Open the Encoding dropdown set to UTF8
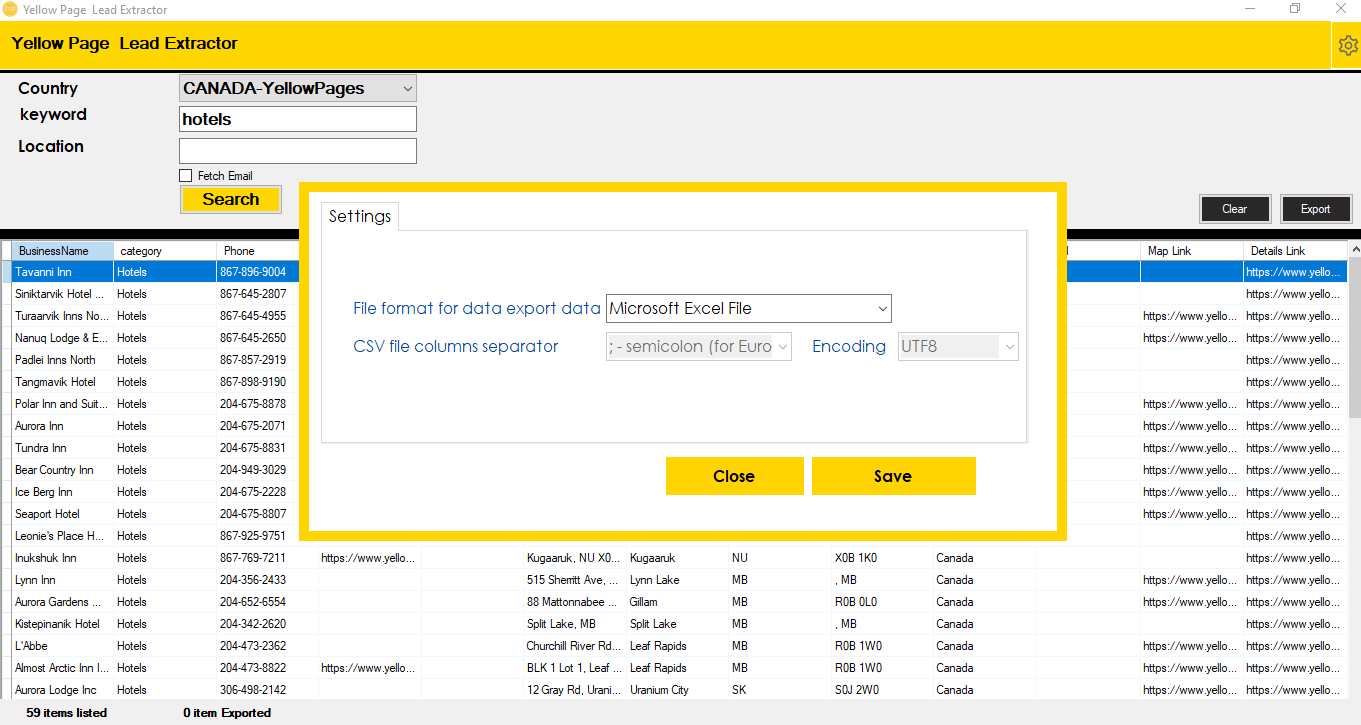This screenshot has width=1361, height=725. point(956,345)
